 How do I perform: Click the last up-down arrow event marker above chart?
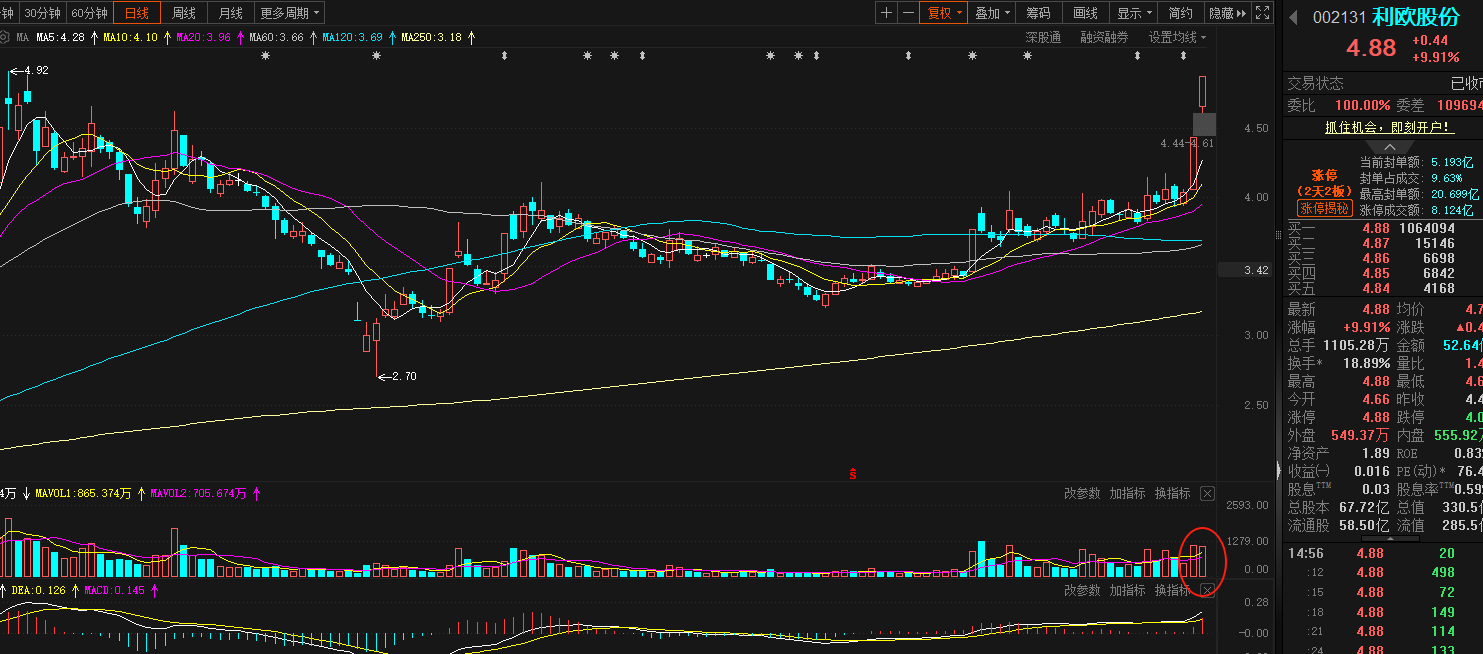[x=1185, y=56]
